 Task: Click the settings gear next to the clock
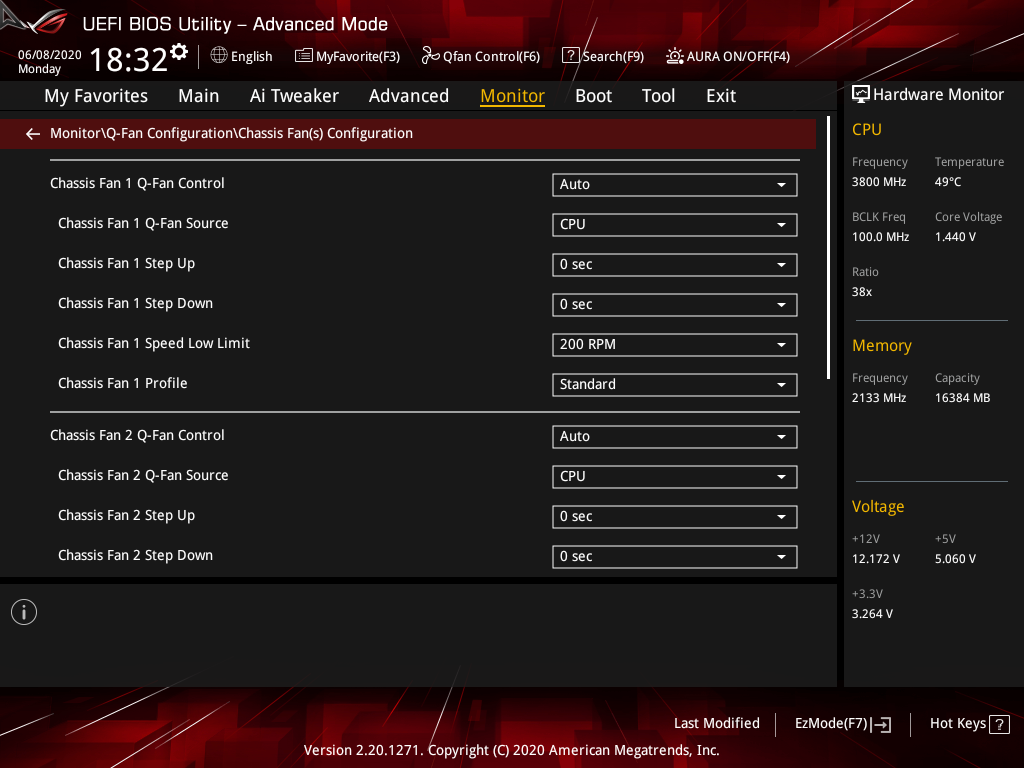coord(179,52)
